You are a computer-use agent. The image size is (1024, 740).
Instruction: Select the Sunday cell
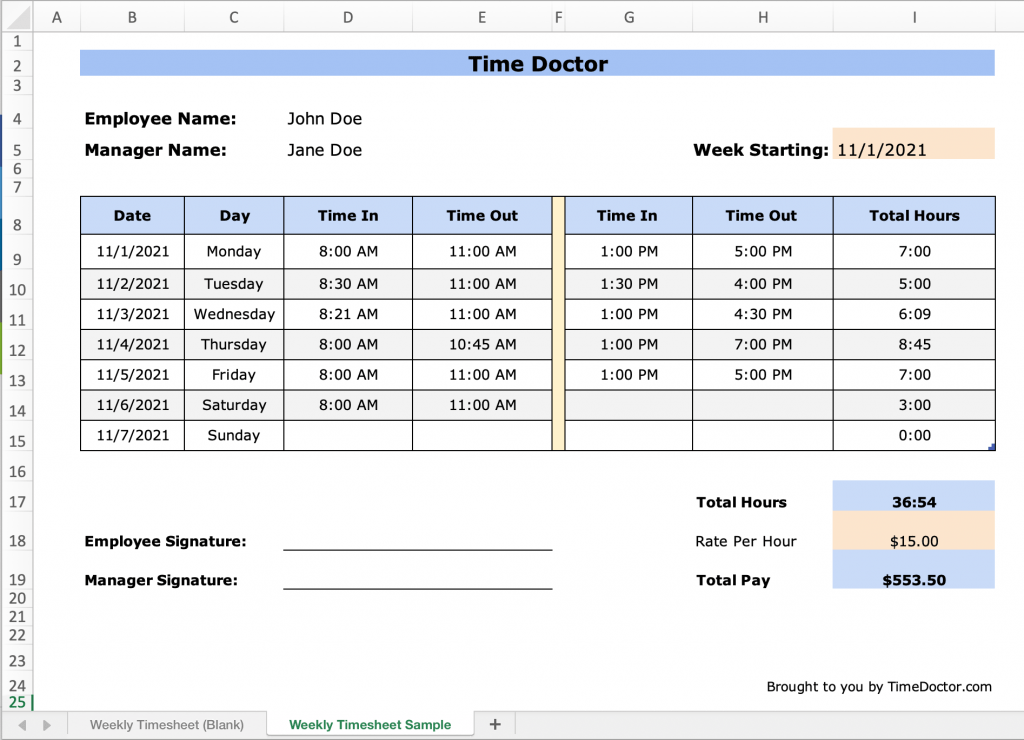click(x=234, y=435)
